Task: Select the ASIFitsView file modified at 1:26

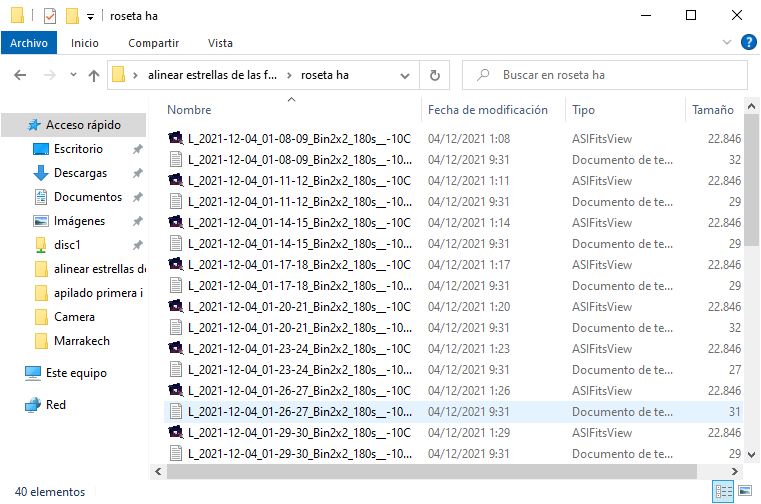Action: (x=453, y=391)
